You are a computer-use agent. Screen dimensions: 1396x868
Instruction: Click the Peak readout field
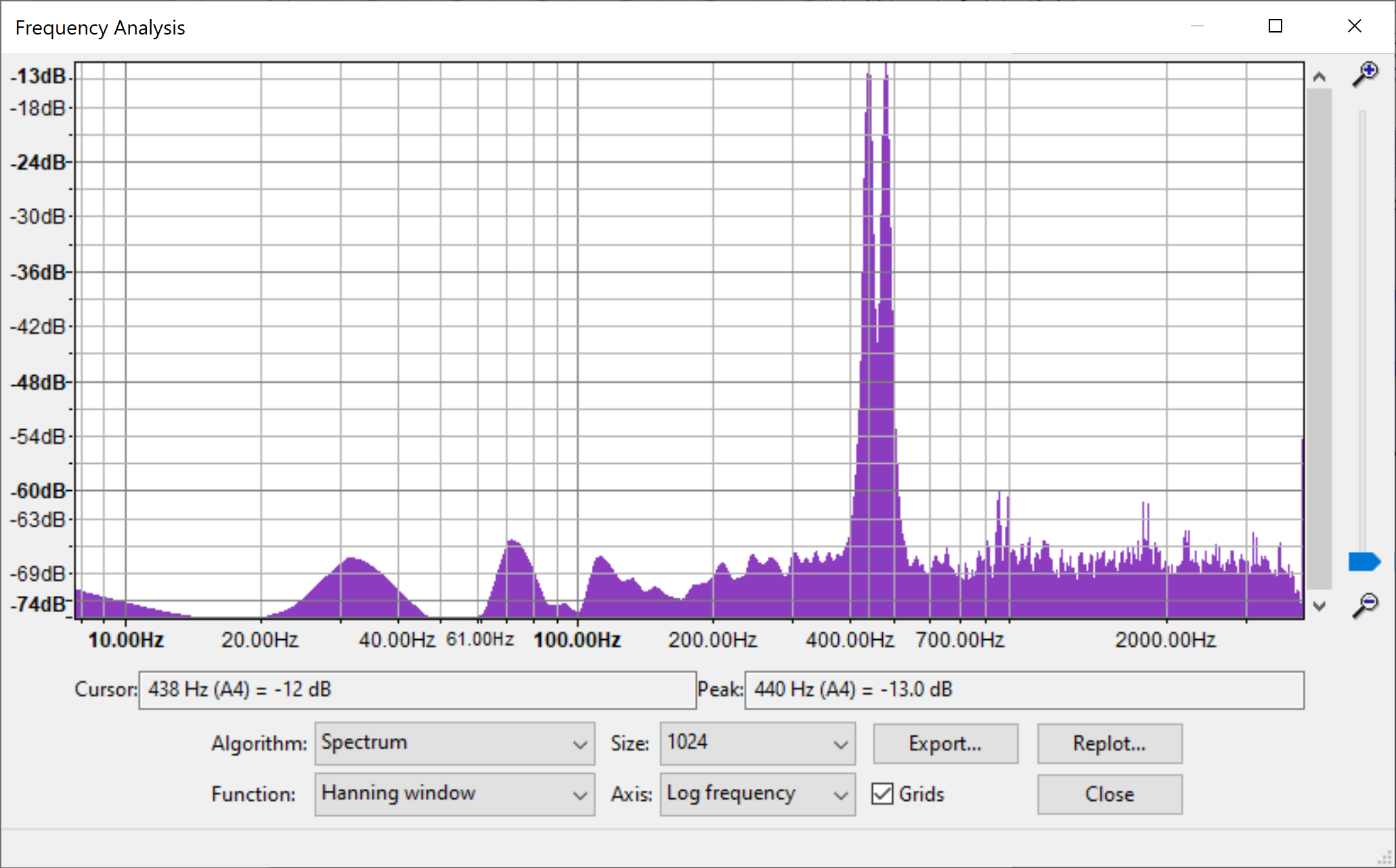[x=1024, y=690]
